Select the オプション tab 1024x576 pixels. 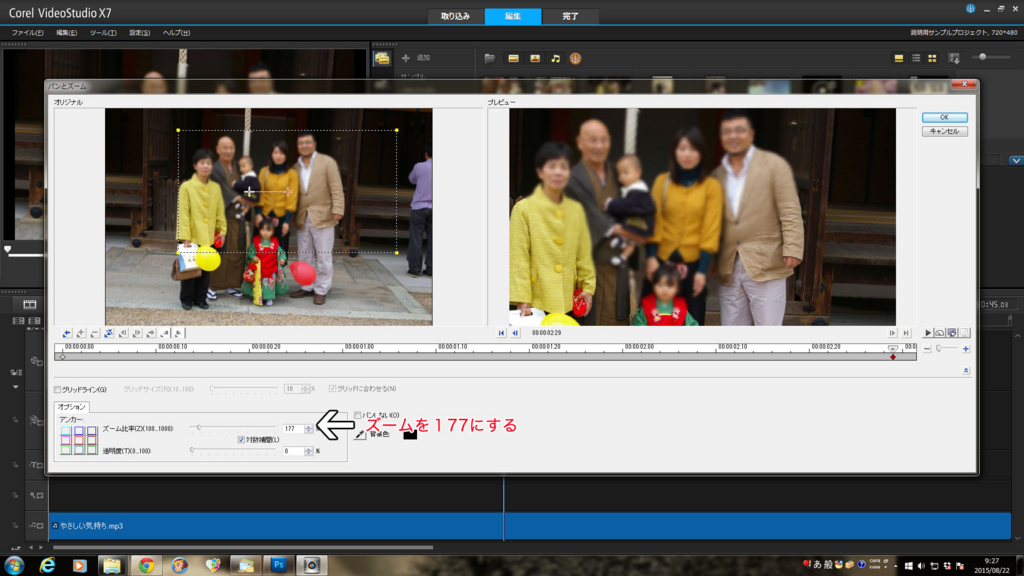point(71,407)
